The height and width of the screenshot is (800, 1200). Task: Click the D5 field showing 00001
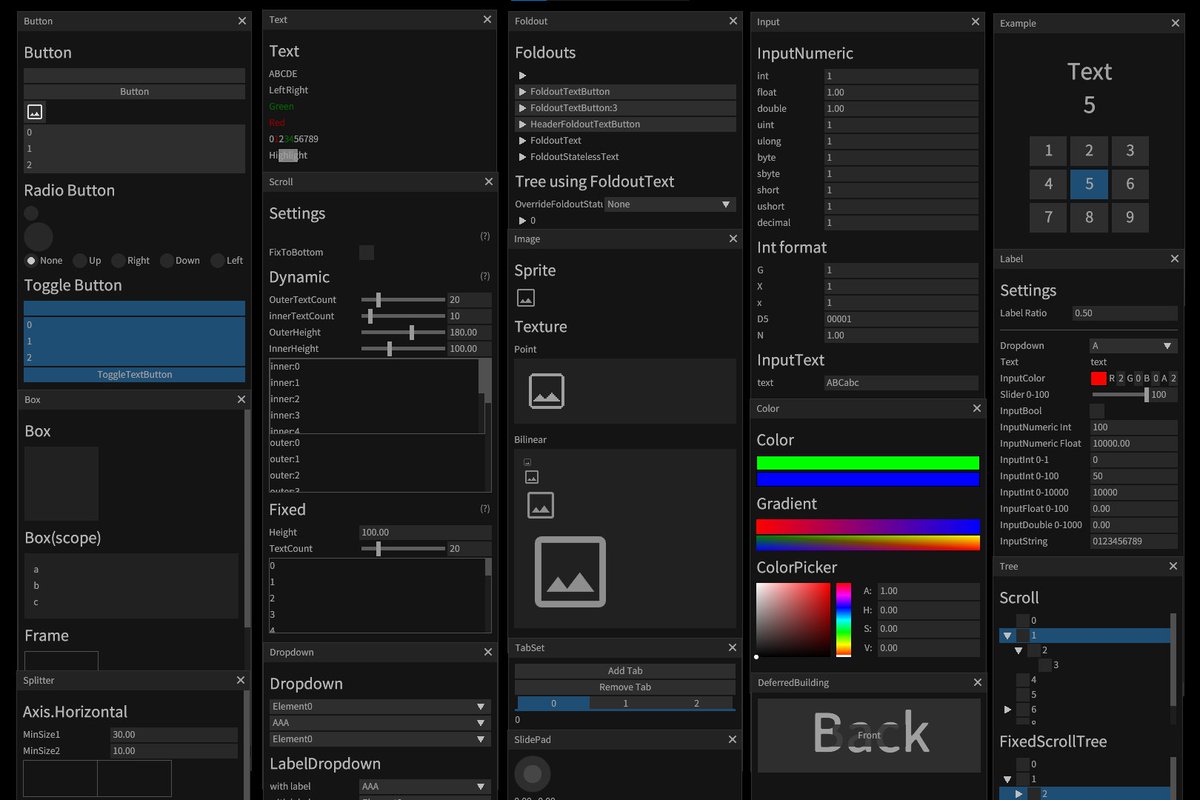901,319
